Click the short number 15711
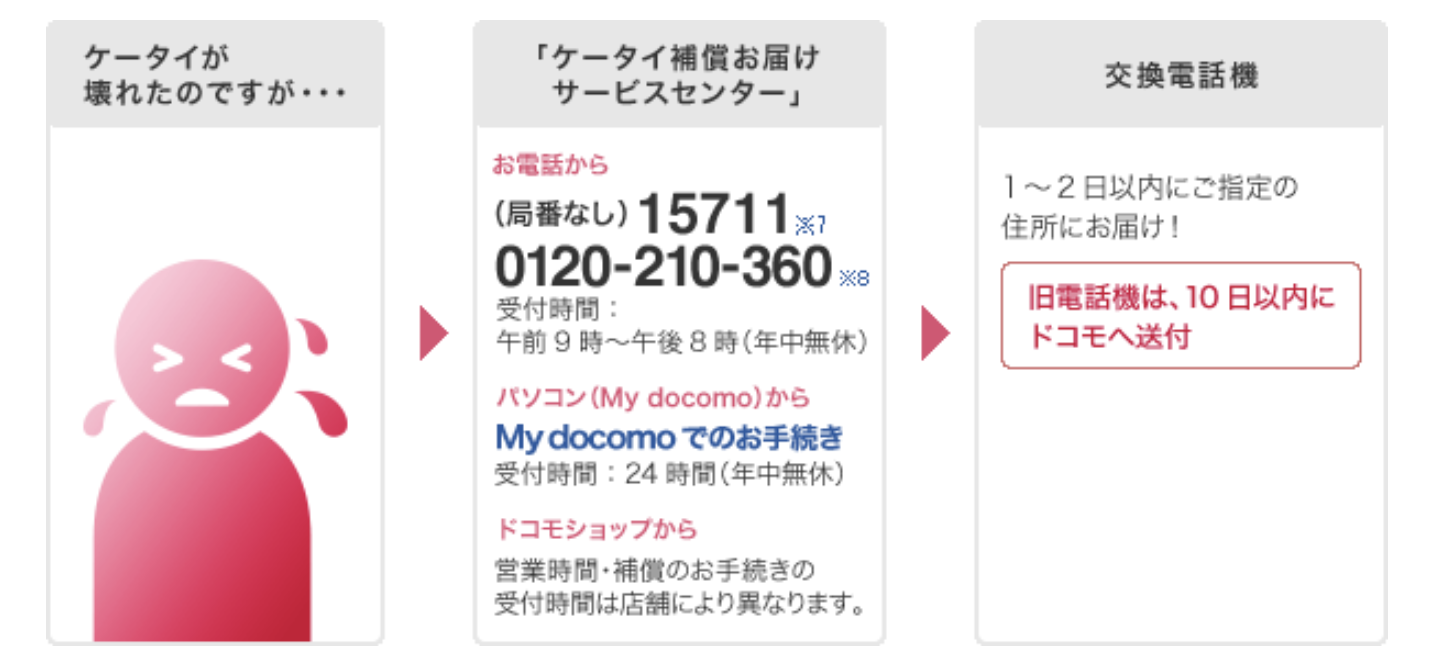 (714, 212)
